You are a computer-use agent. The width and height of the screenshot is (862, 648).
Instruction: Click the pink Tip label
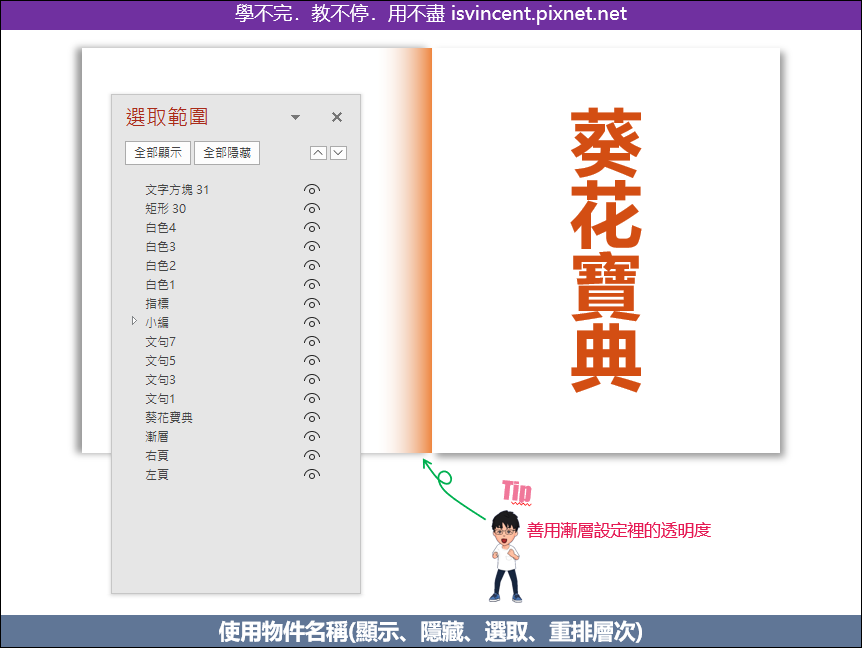click(x=517, y=492)
